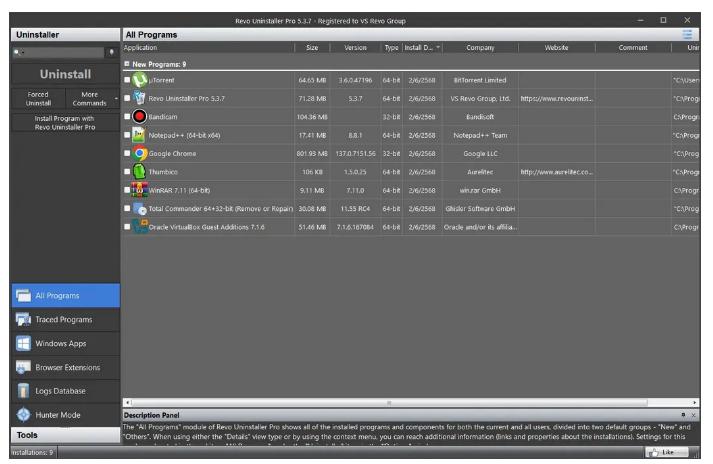This screenshot has height=464, width=713.
Task: Open the Revo Uninstaller website link
Action: pos(557,98)
